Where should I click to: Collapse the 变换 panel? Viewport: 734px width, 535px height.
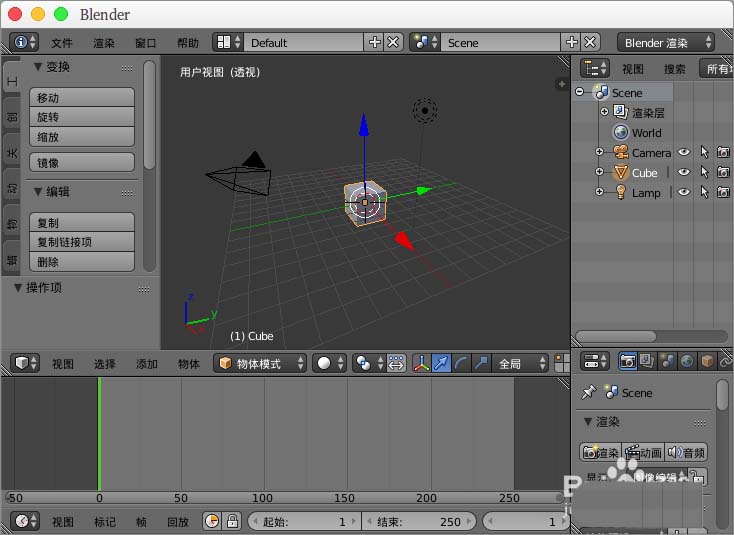pos(38,67)
